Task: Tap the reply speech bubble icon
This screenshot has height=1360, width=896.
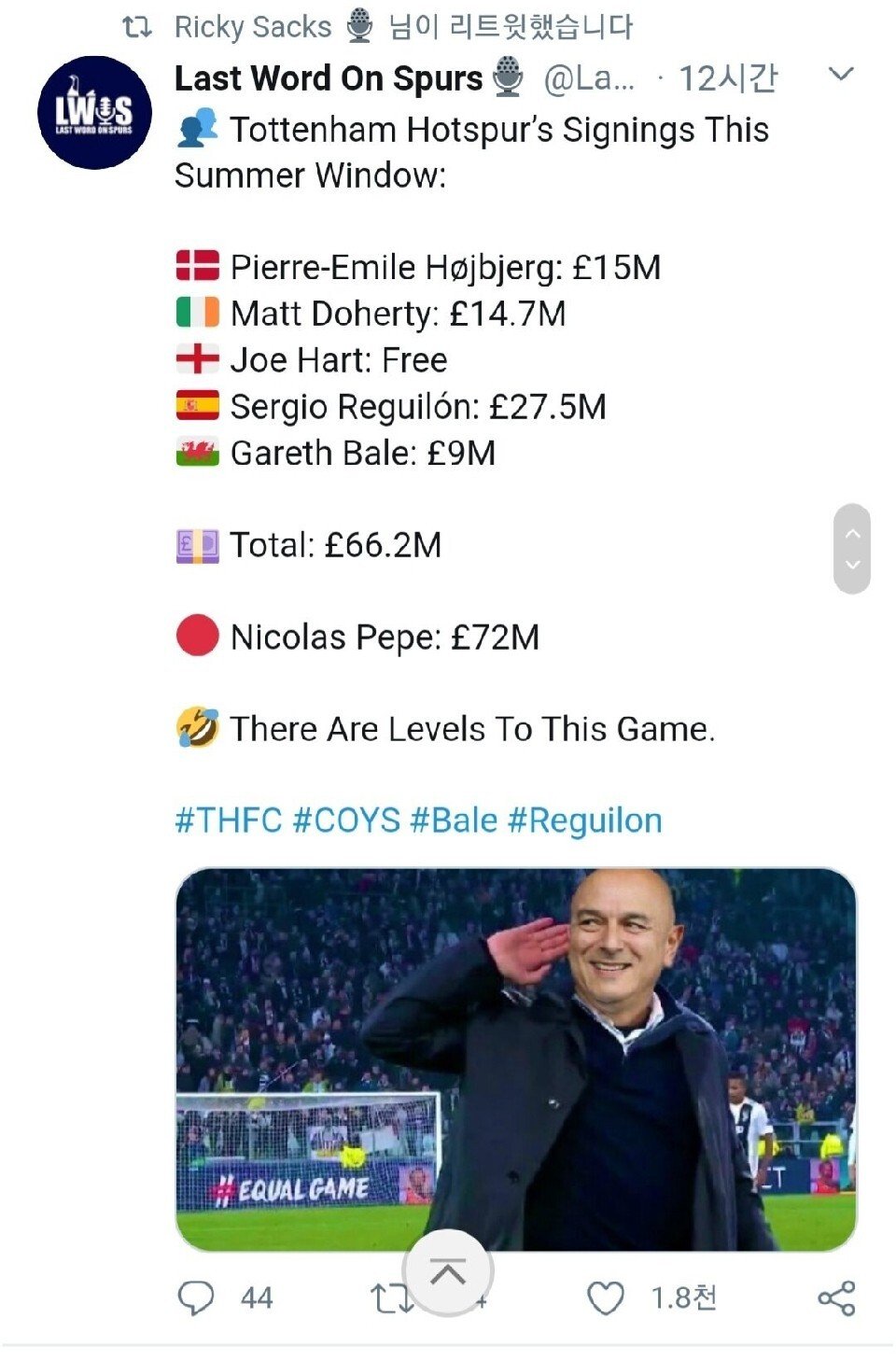Action: click(195, 1297)
